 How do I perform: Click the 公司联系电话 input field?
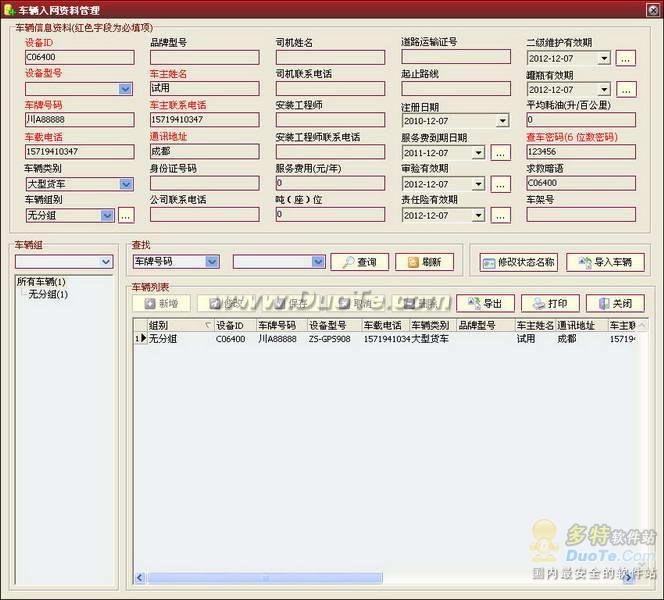click(205, 215)
